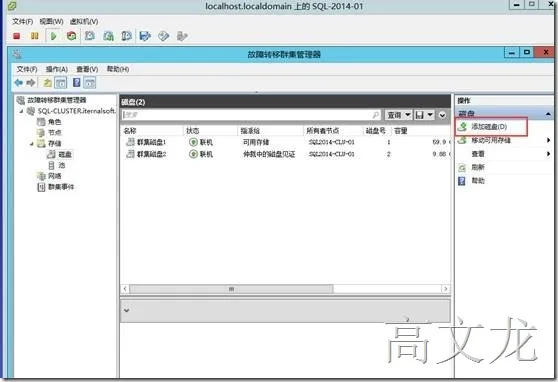Select the 群集磁盘1 row
558x382 pixels.
285,142
